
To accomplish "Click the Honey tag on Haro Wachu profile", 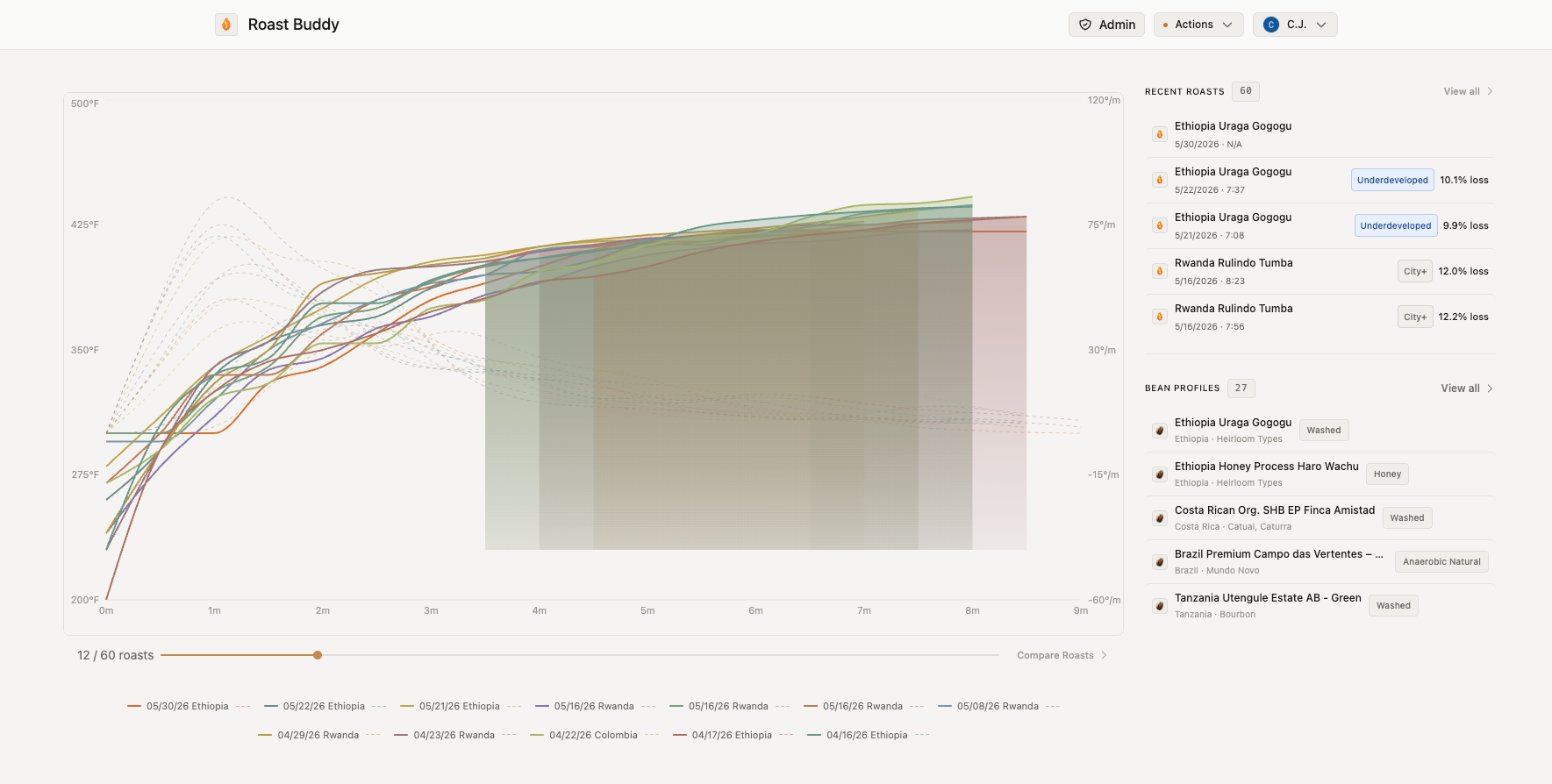I will tap(1387, 474).
